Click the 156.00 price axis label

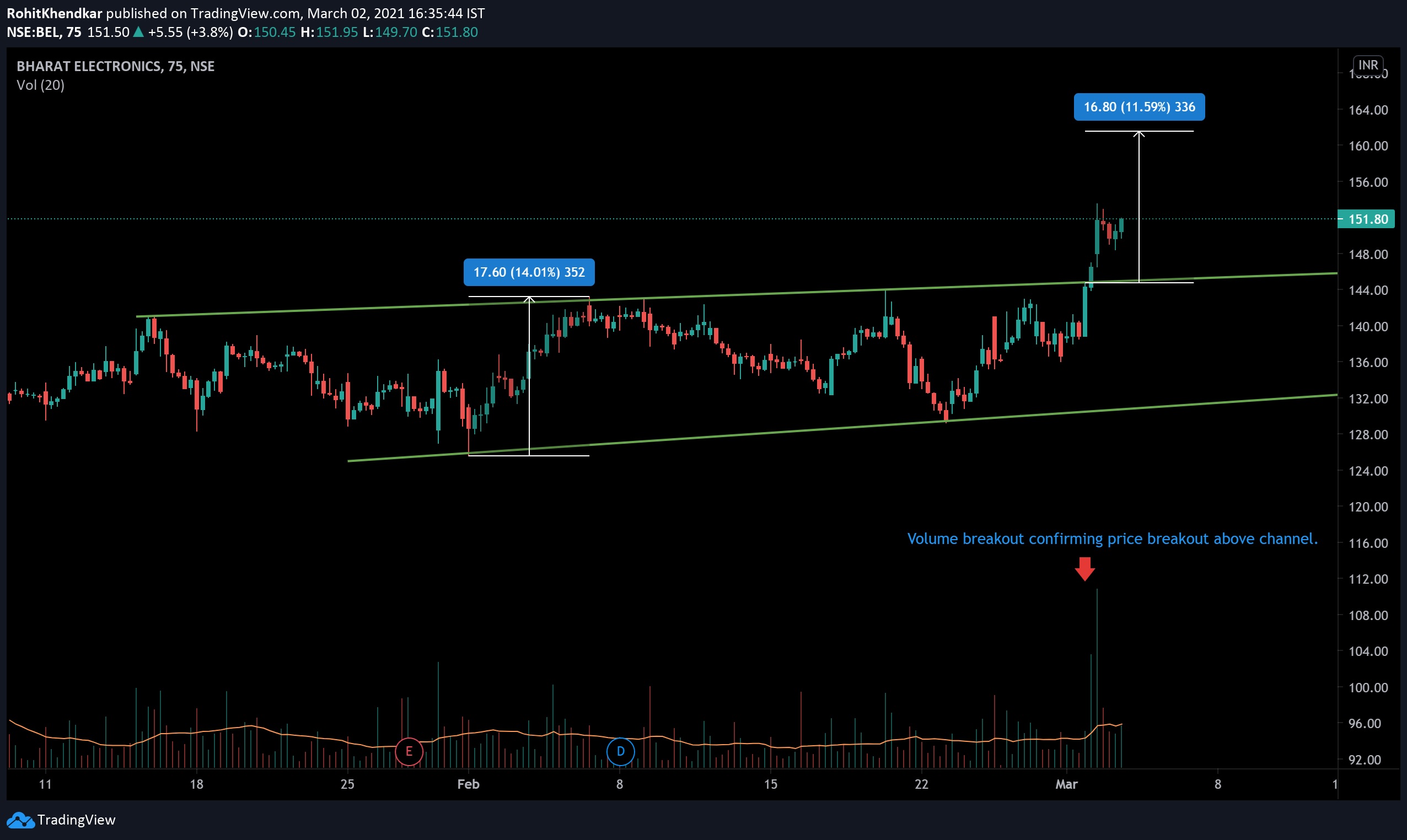point(1368,182)
